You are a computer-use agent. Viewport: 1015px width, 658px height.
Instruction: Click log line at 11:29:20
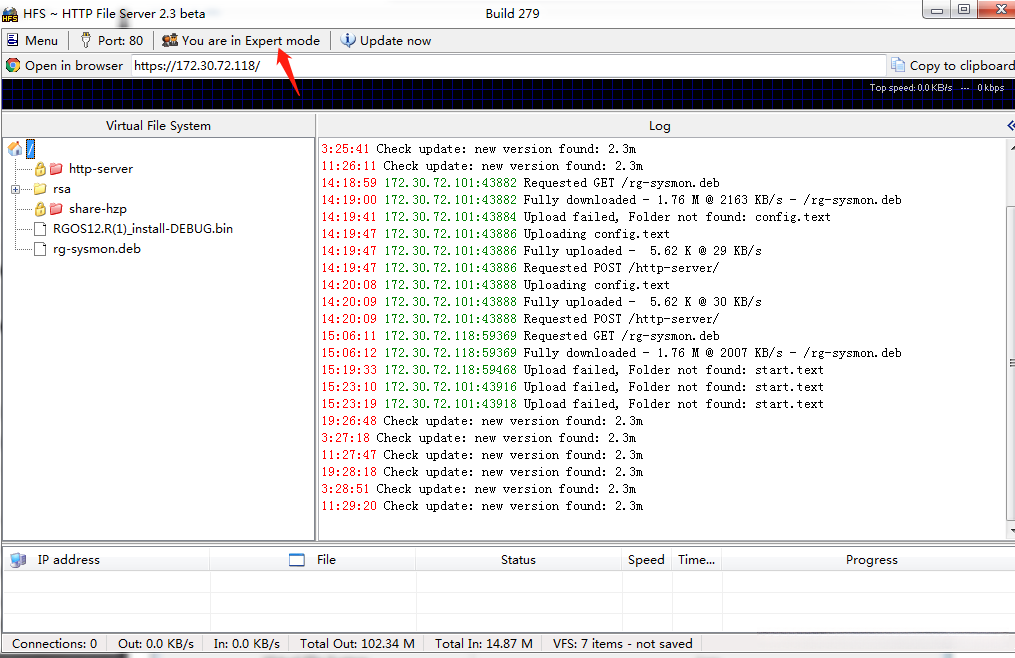[482, 506]
